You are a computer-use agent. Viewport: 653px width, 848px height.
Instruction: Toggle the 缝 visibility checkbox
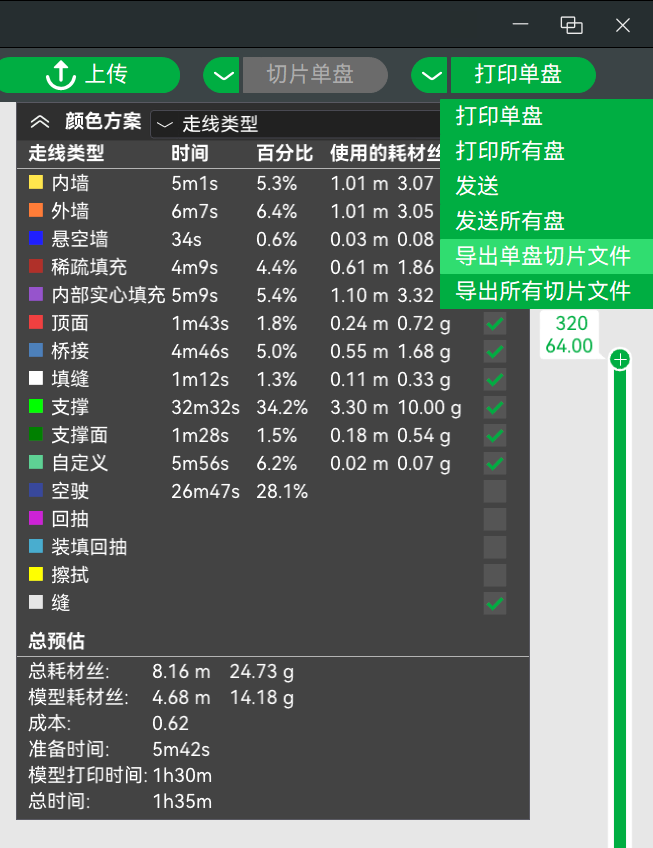(x=495, y=604)
